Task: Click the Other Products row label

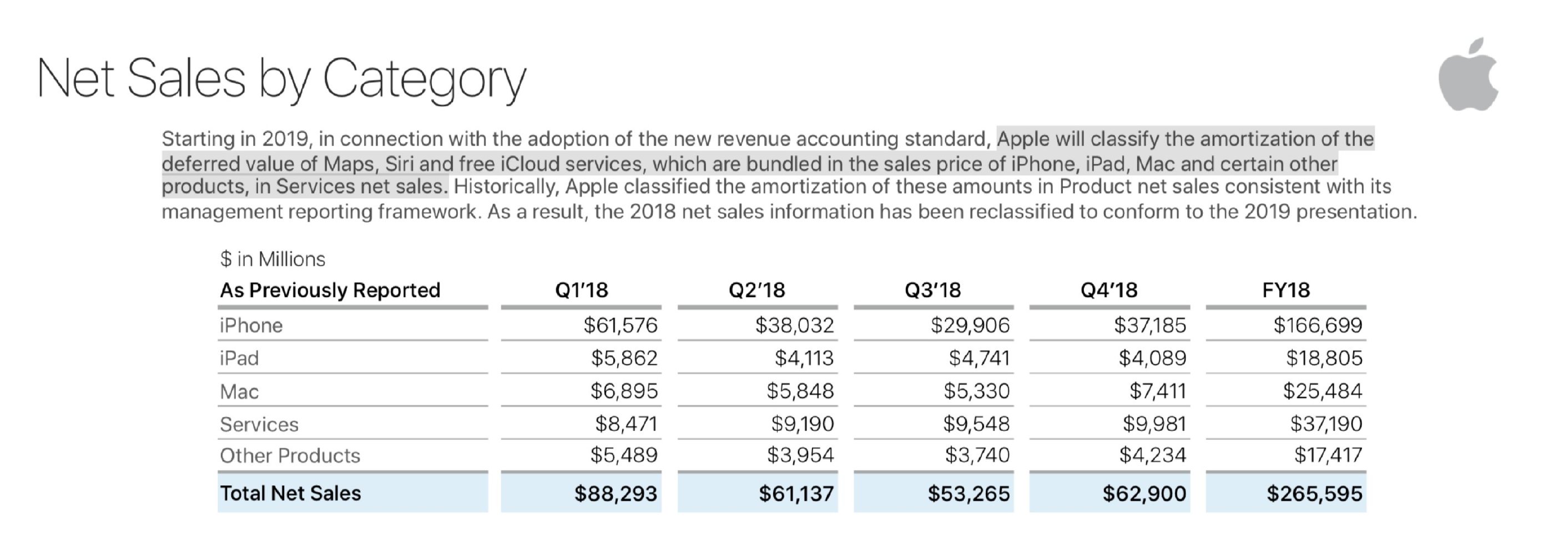Action: click(290, 456)
